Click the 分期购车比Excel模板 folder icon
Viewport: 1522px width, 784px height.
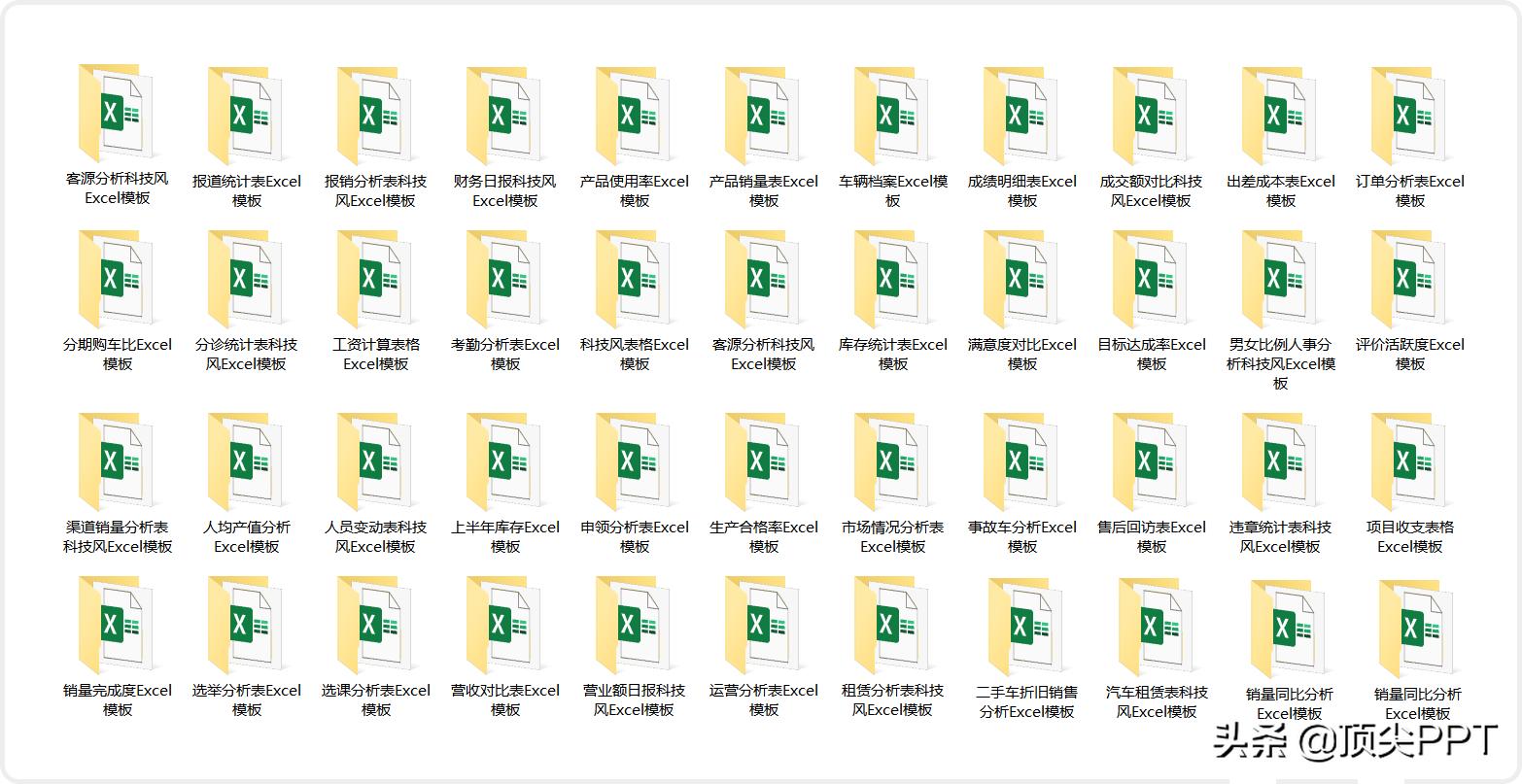tap(117, 278)
